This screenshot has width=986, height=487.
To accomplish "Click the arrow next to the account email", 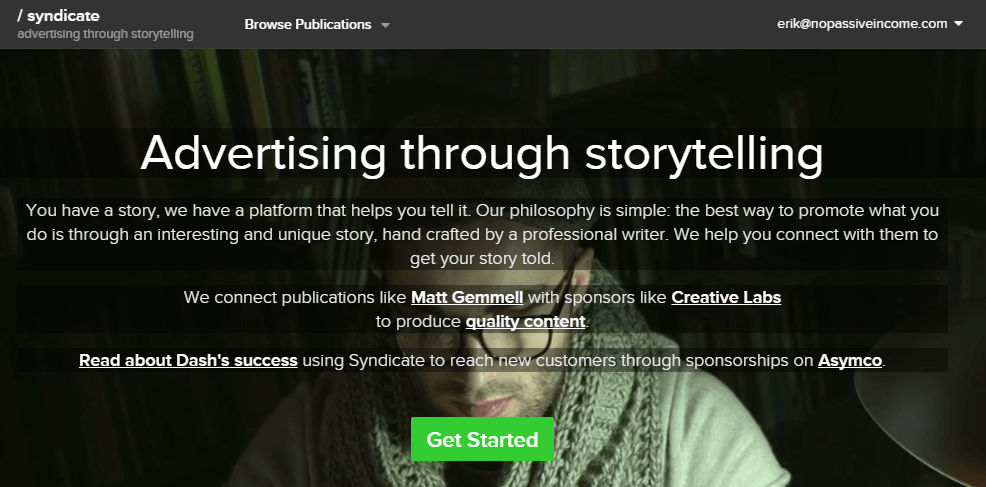I will pos(959,24).
